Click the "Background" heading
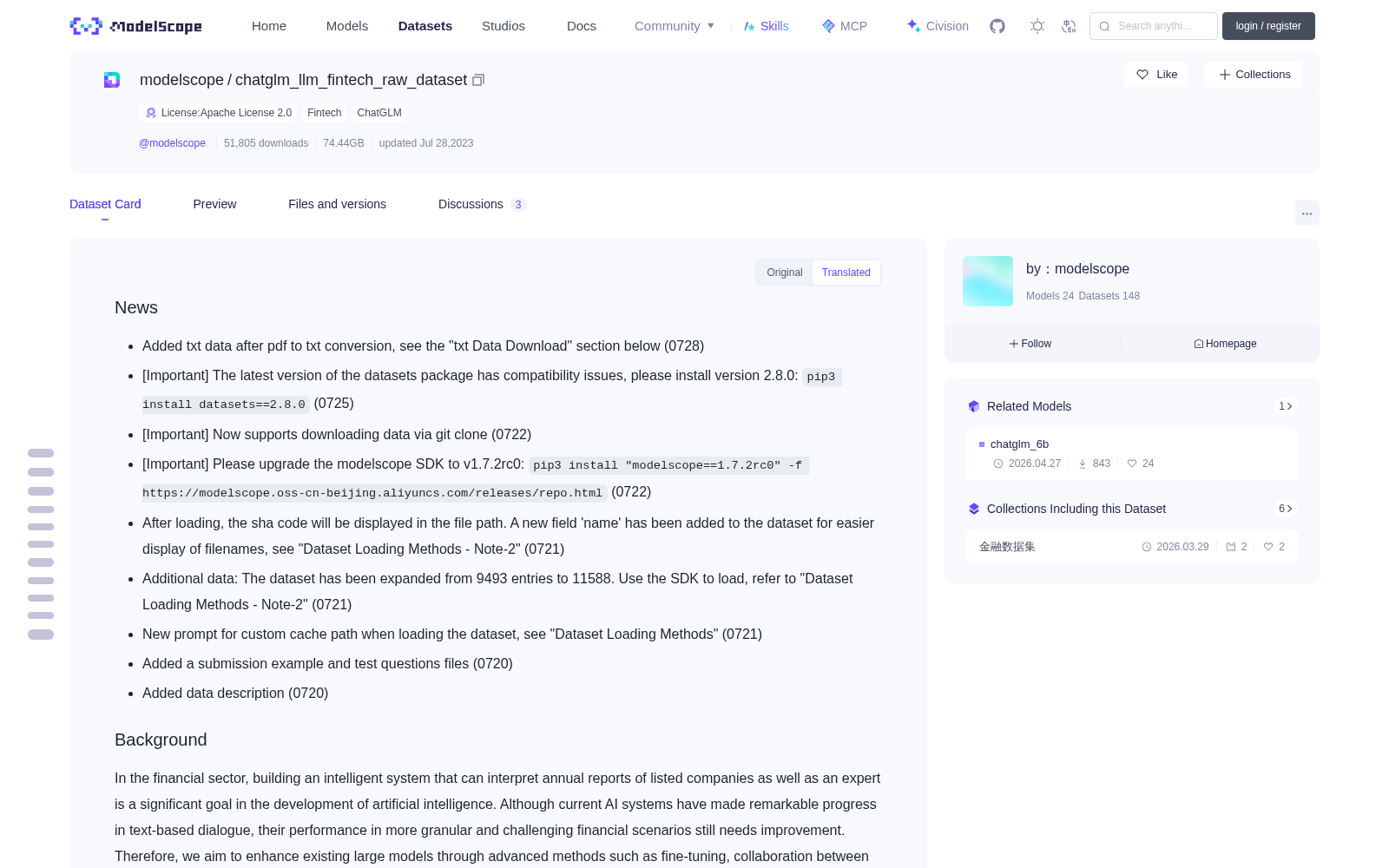The image size is (1389, 868). (x=161, y=740)
